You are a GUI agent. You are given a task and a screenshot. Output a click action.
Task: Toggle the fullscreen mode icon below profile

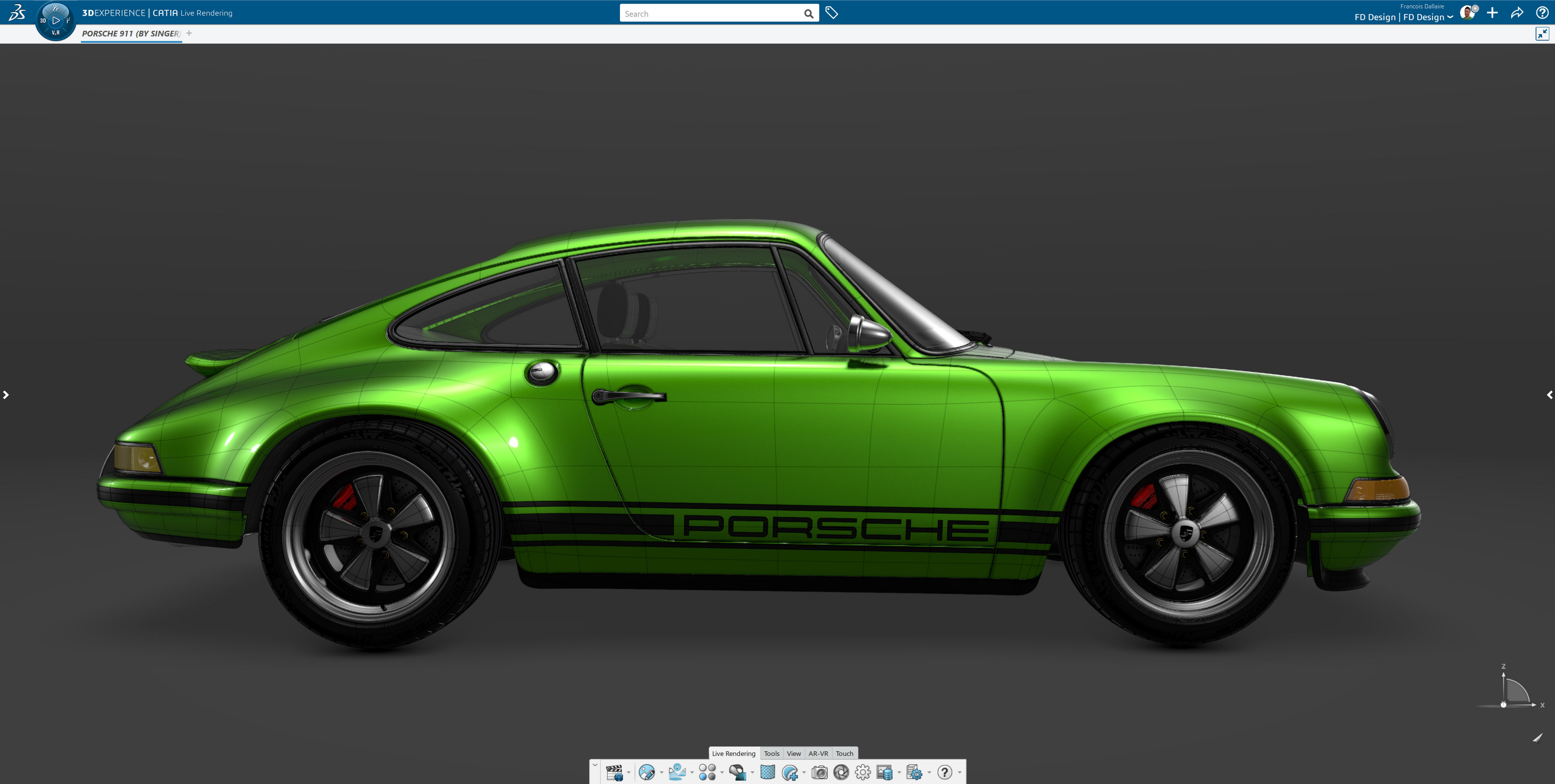tap(1544, 33)
